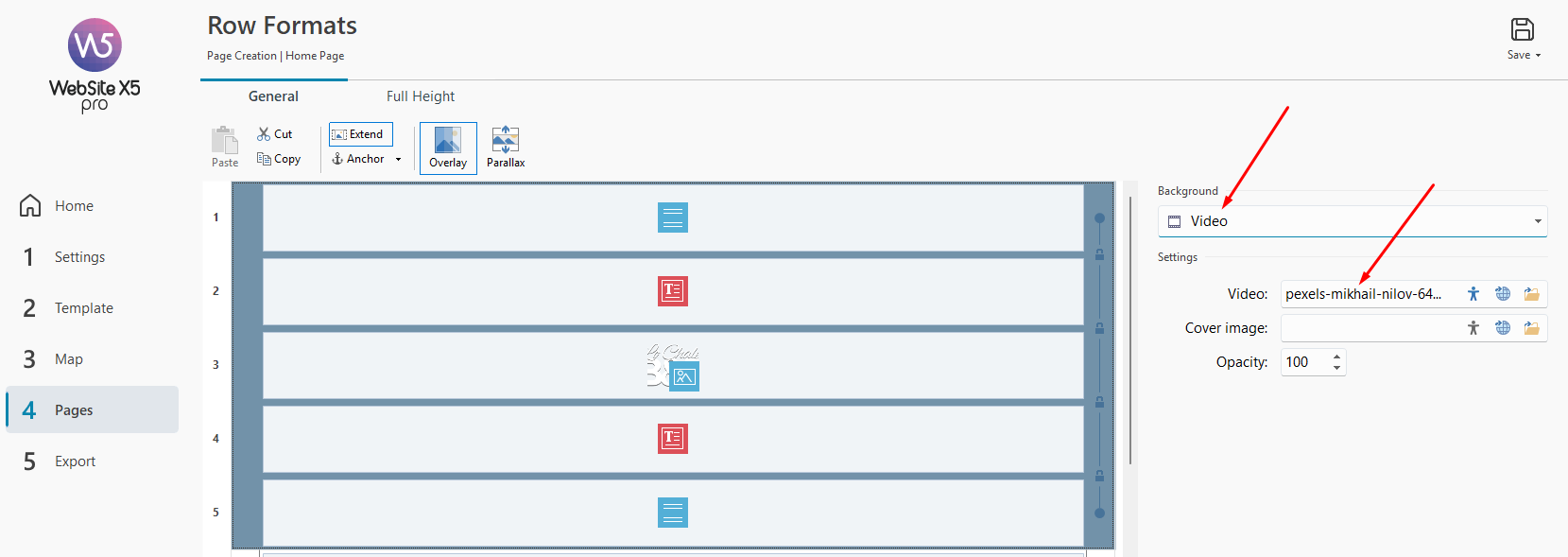The height and width of the screenshot is (557, 1568).
Task: Open the Background type dropdown showing Video
Action: [x=1353, y=221]
